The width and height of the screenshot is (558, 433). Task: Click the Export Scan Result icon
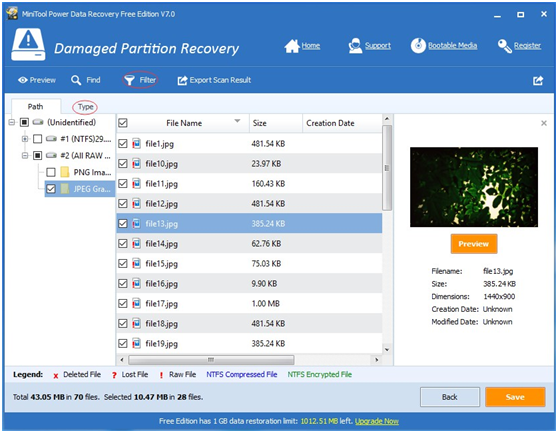pyautogui.click(x=182, y=80)
